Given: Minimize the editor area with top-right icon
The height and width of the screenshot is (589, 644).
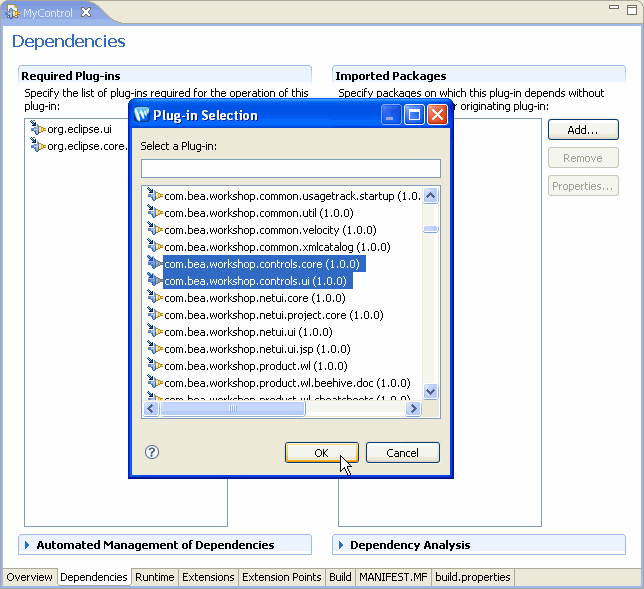Looking at the screenshot, I should (x=614, y=7).
